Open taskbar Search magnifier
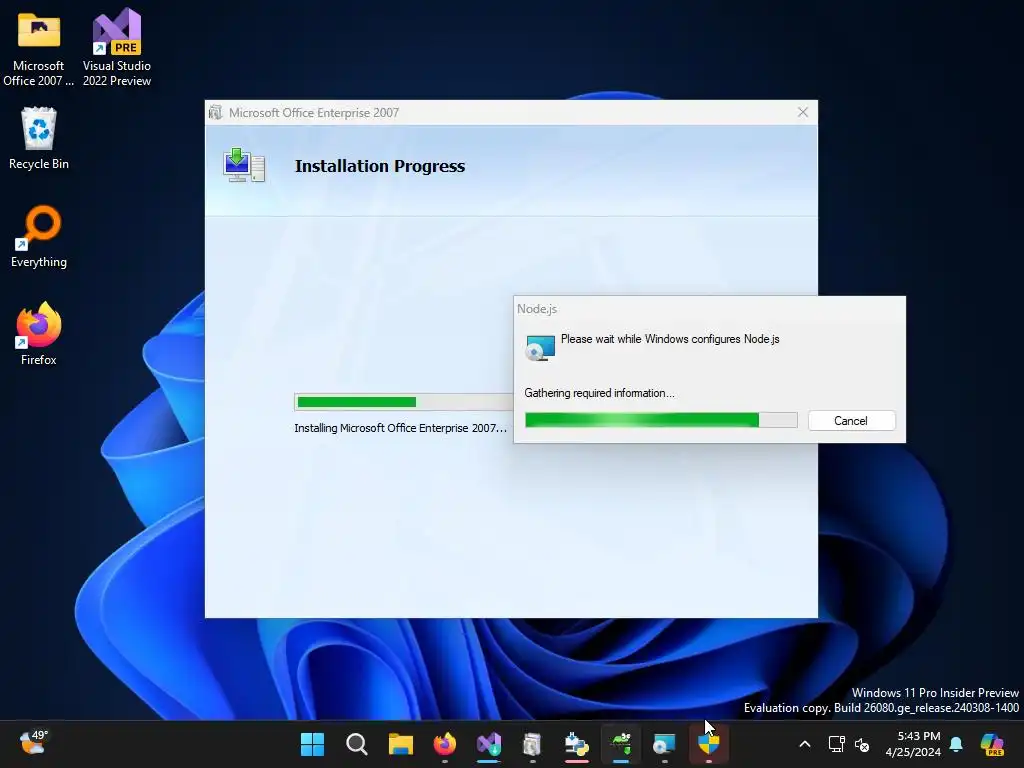 (357, 744)
